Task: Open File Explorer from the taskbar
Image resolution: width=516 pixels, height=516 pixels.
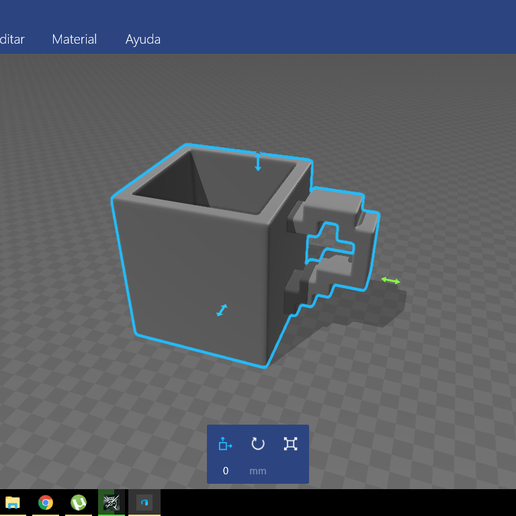Action: point(12,503)
